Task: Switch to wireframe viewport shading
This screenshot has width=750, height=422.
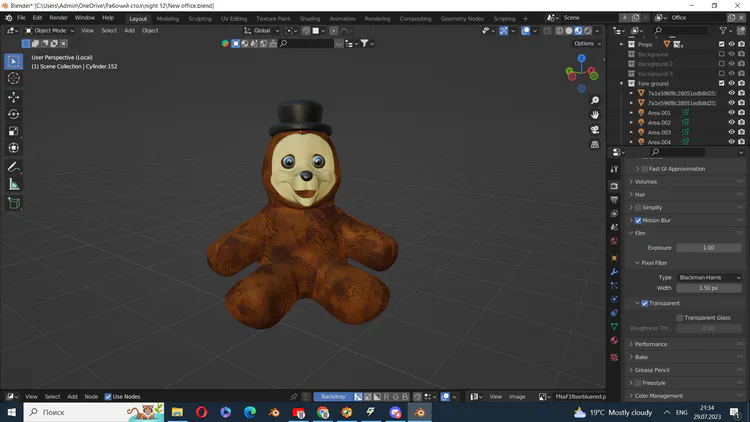Action: point(559,31)
